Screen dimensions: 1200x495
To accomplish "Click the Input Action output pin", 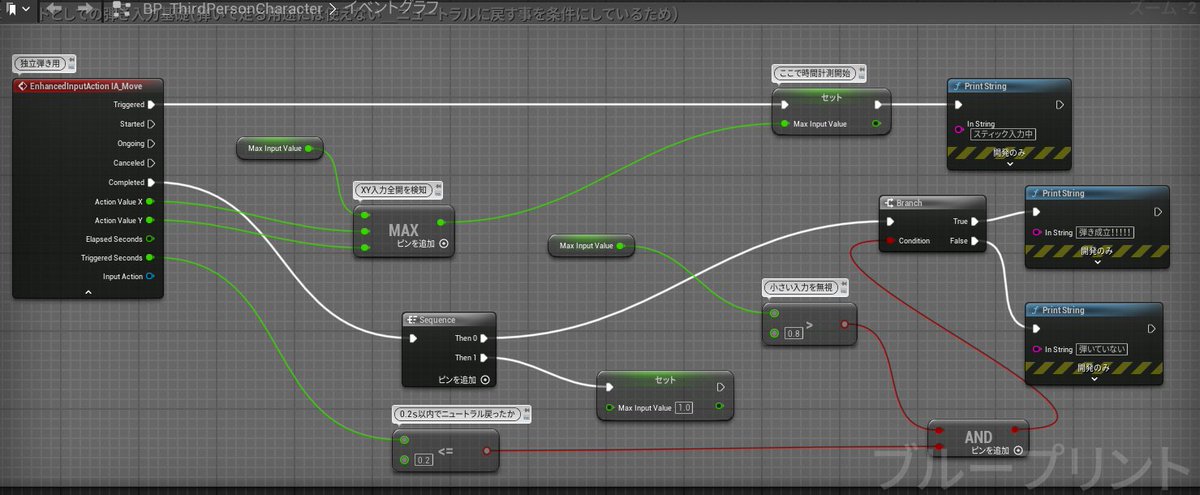I will [x=151, y=277].
